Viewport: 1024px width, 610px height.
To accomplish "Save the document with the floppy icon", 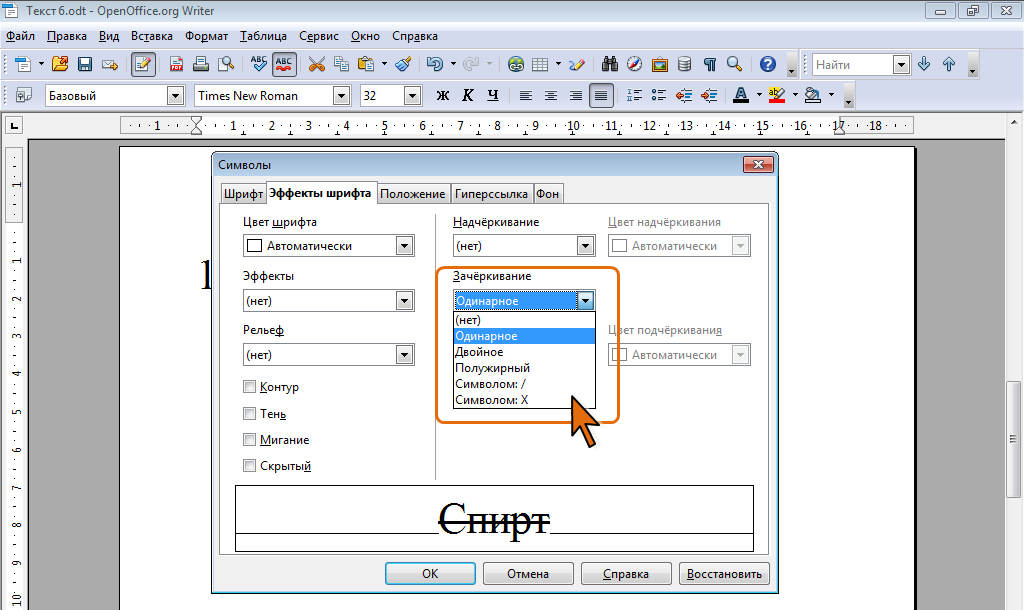I will click(85, 64).
